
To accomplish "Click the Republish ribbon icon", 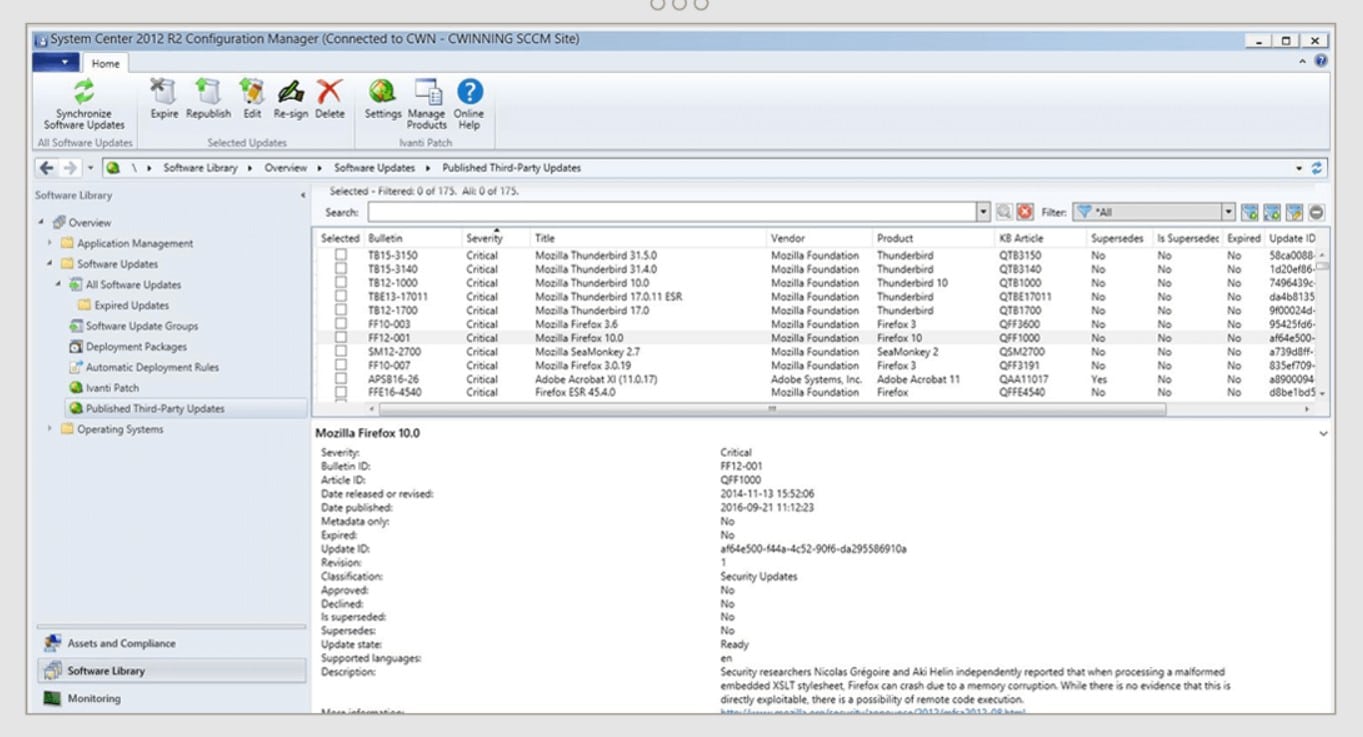I will coord(208,92).
